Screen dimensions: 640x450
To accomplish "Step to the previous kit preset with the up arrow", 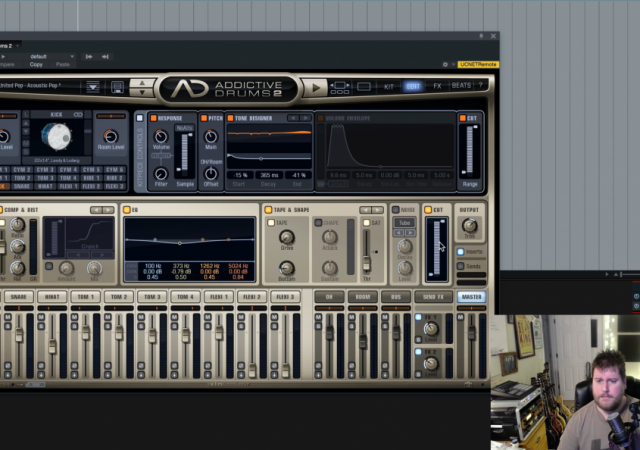I will (x=142, y=83).
